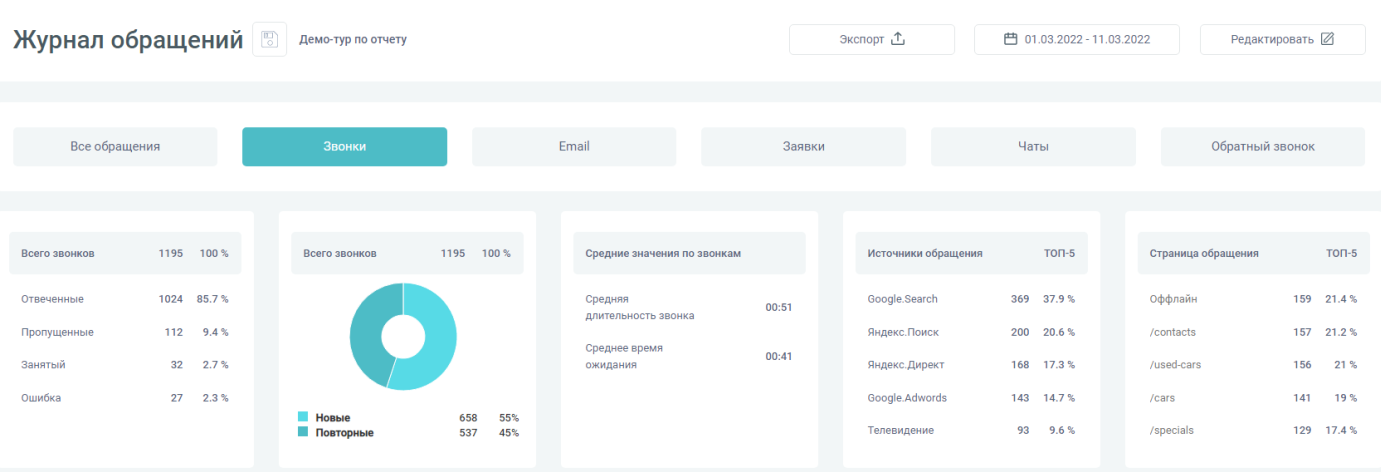The width and height of the screenshot is (1381, 472).
Task: Click the pencil edit icon
Action: point(1327,39)
